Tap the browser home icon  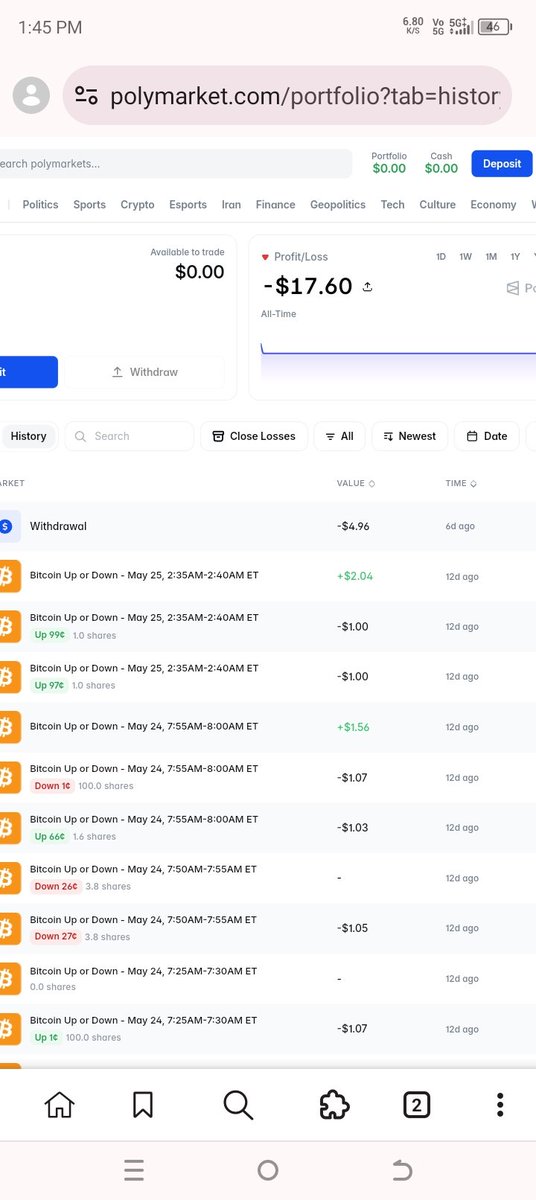[59, 1105]
